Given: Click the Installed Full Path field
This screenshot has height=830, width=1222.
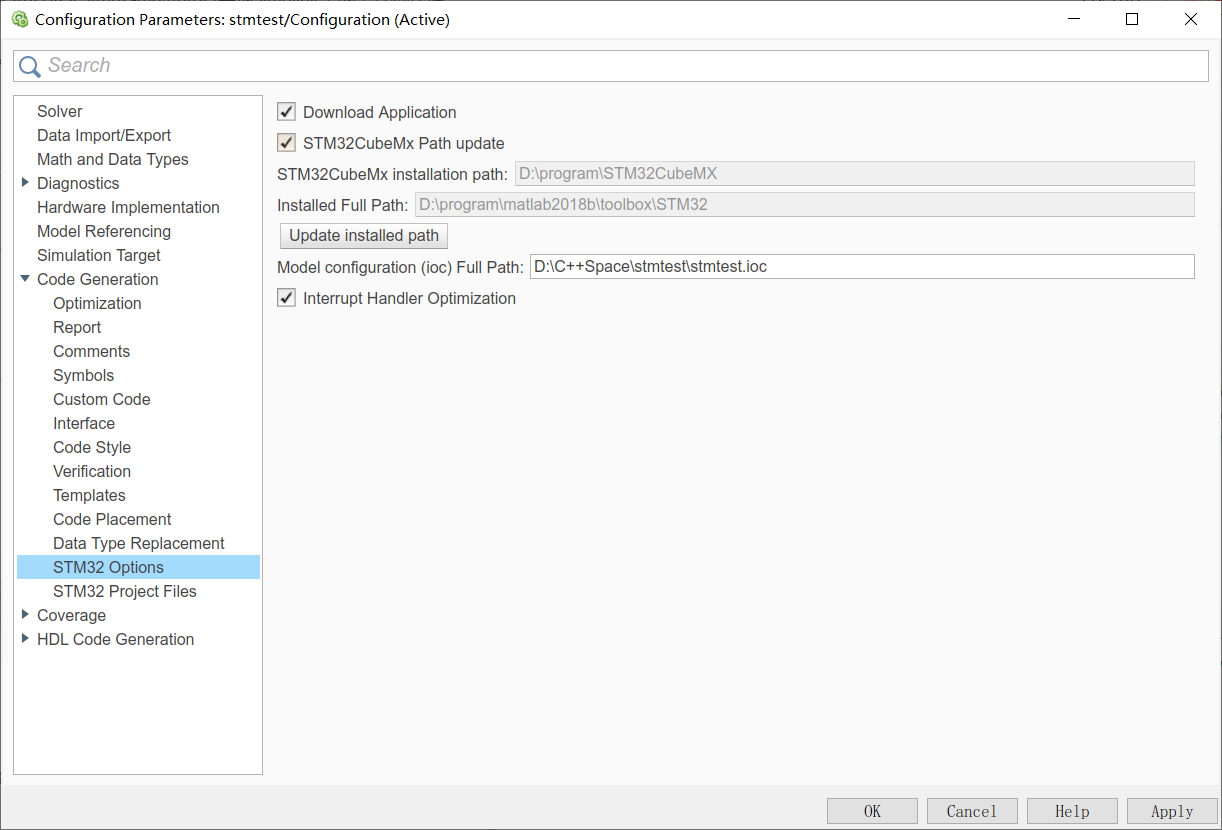Looking at the screenshot, I should pyautogui.click(x=804, y=205).
